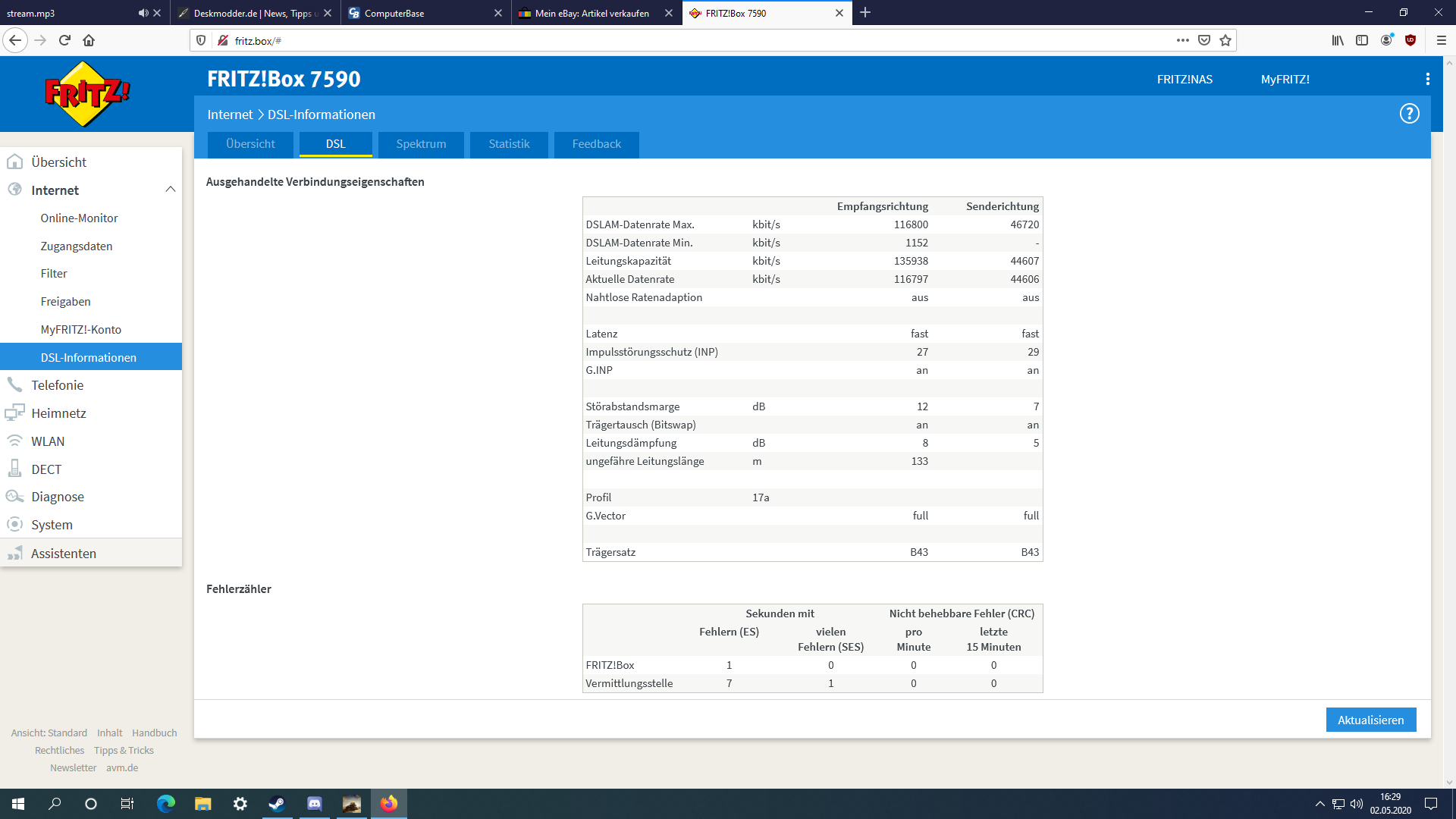The width and height of the screenshot is (1456, 819).
Task: Open WLAN section in sidebar
Action: pos(47,441)
